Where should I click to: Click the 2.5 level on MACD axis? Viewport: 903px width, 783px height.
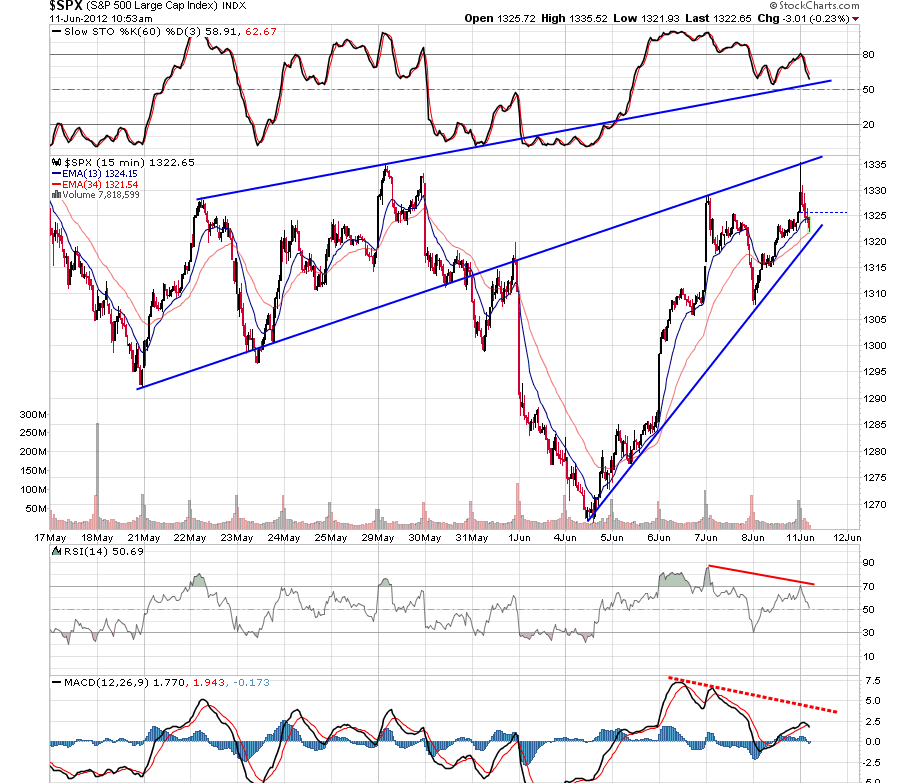[873, 721]
